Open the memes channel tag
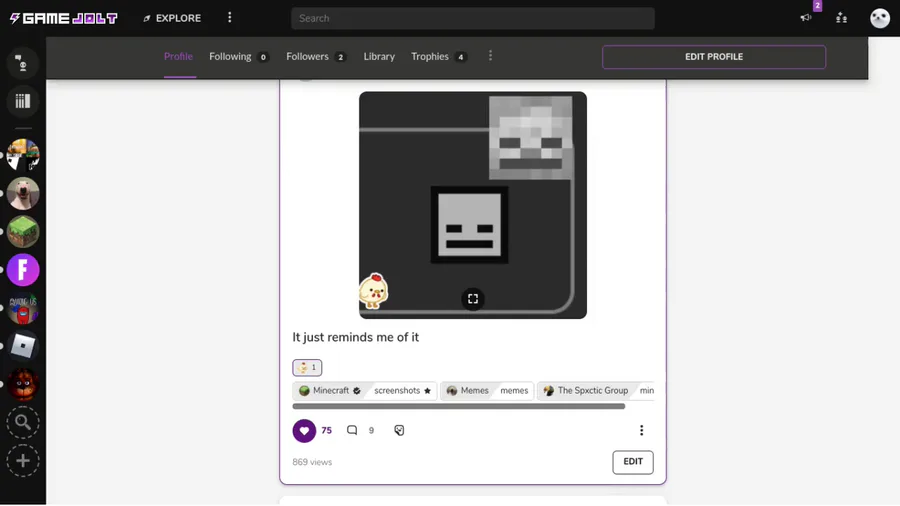 (514, 391)
